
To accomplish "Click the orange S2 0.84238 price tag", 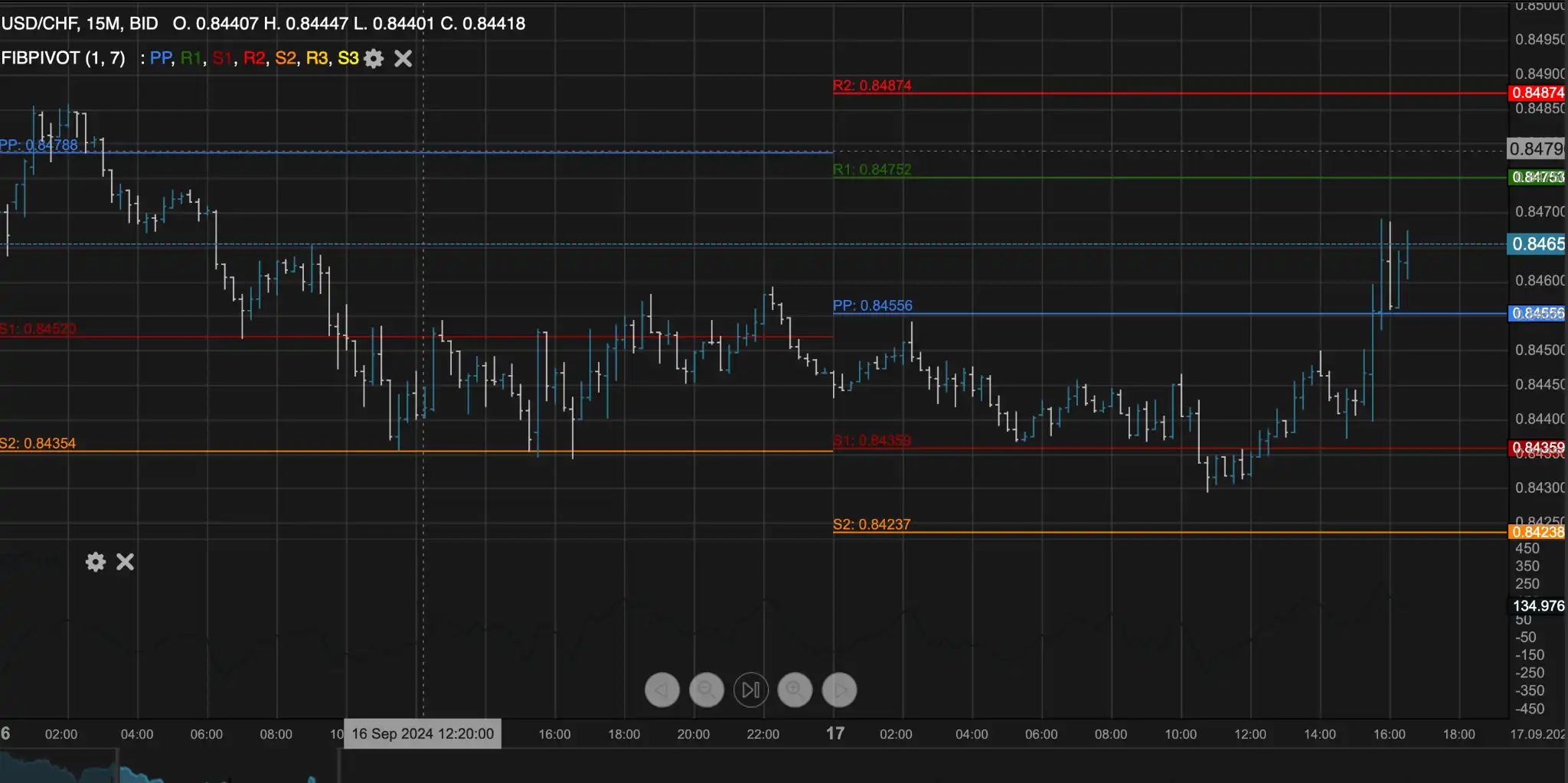I will (1537, 532).
